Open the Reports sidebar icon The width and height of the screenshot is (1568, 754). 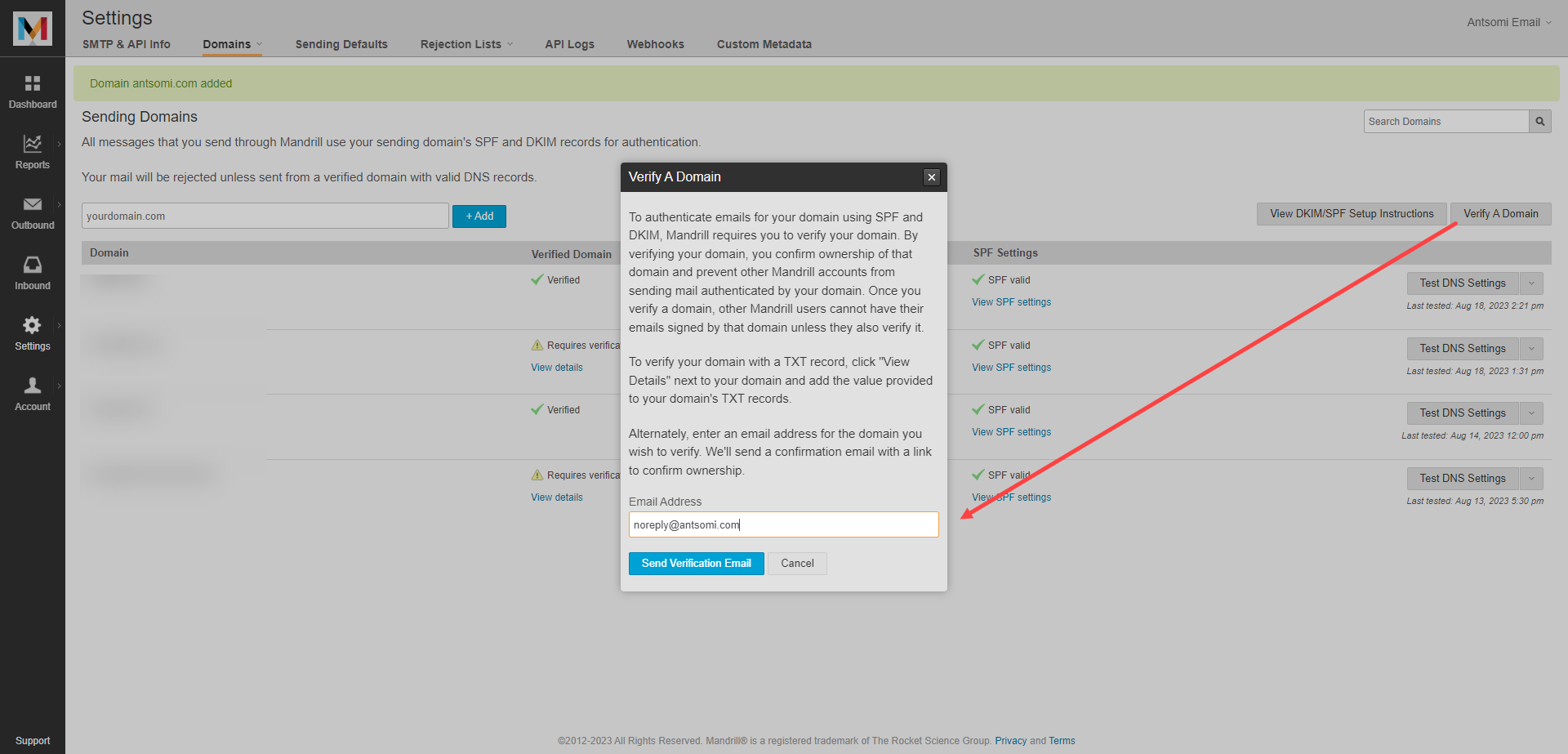(33, 144)
